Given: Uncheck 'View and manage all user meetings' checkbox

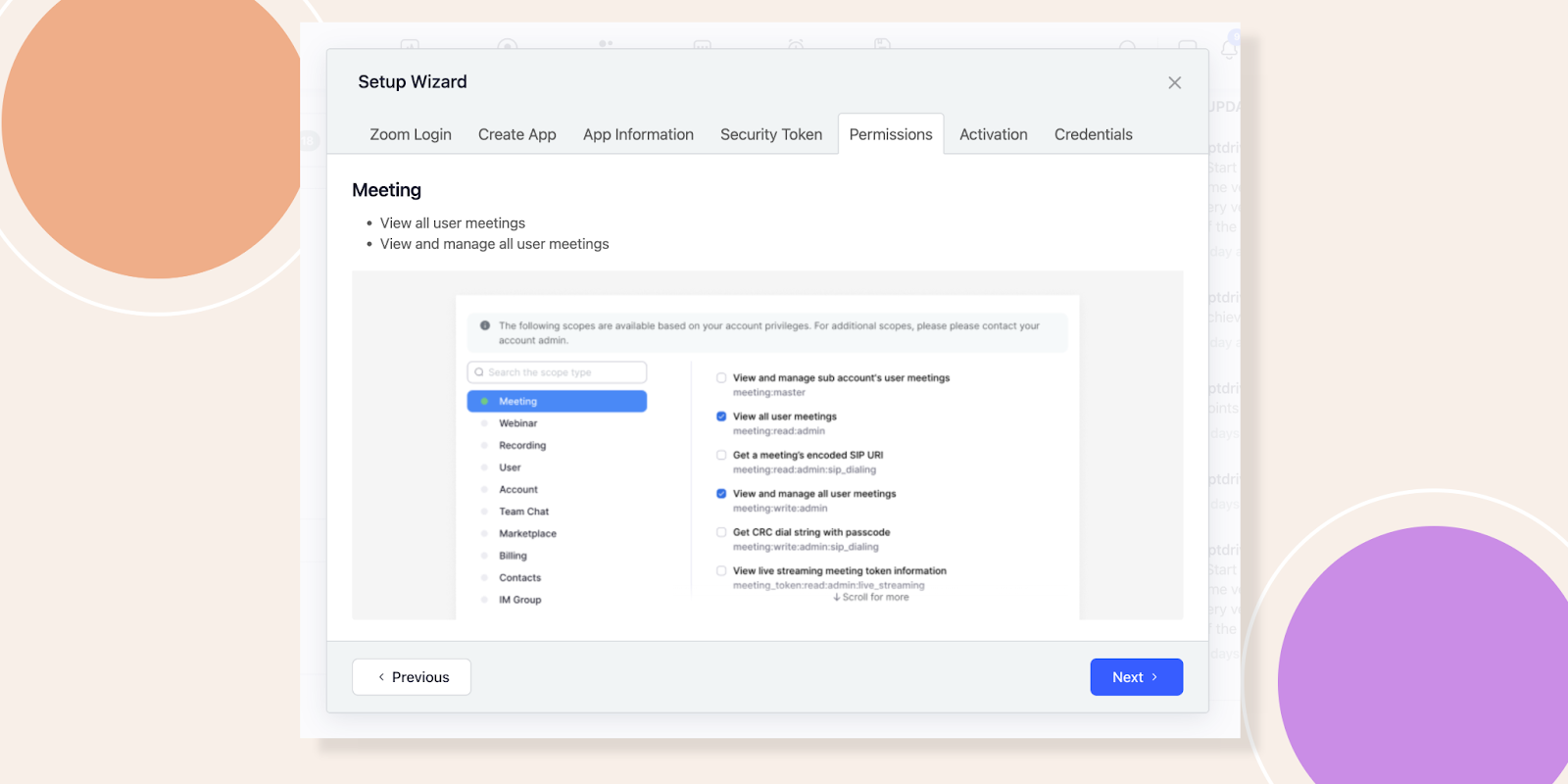Looking at the screenshot, I should click(721, 494).
